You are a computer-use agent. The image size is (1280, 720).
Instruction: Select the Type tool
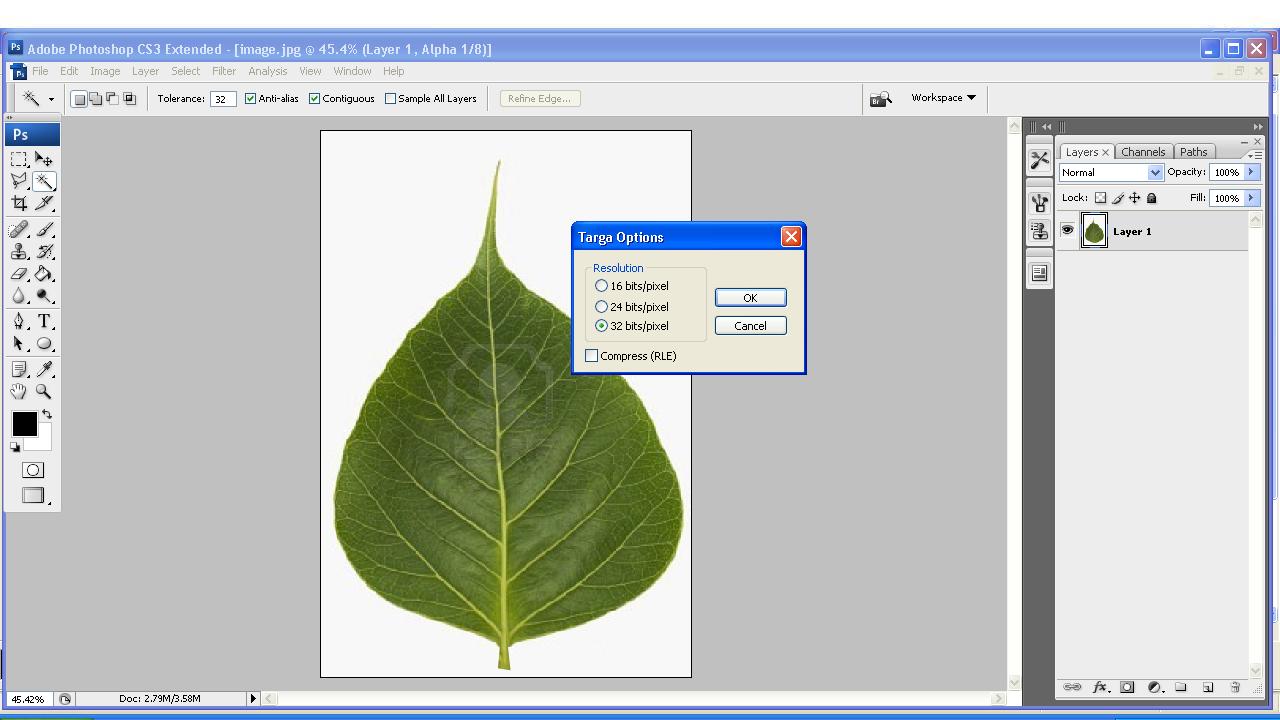point(44,321)
